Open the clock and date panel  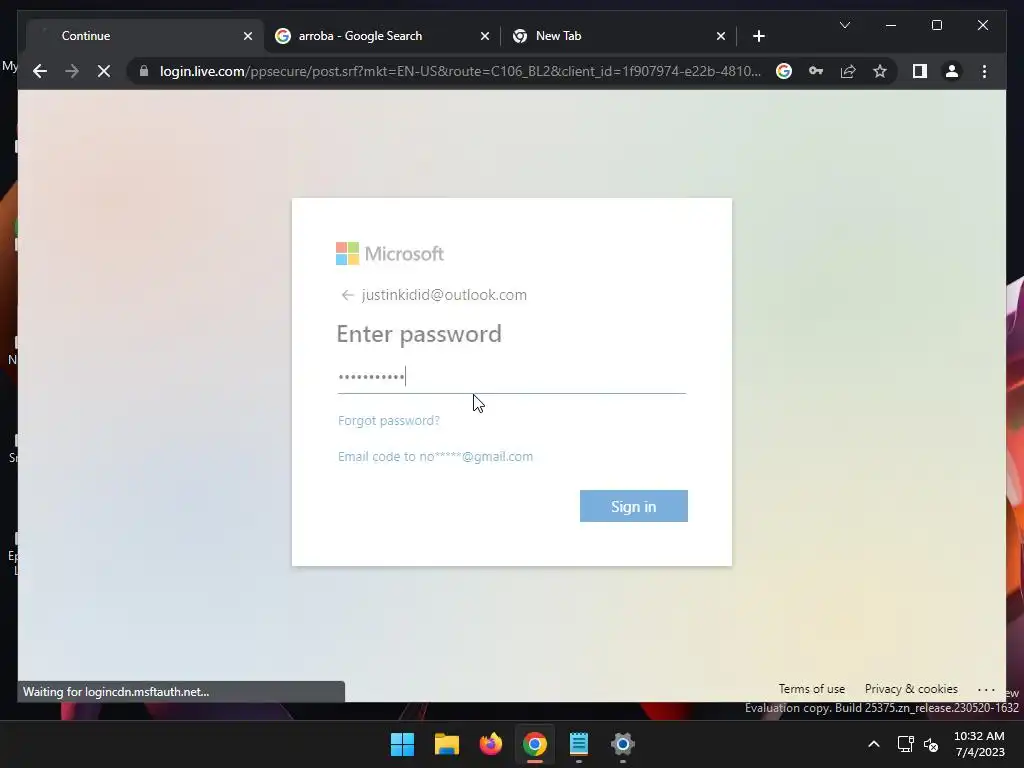(979, 744)
